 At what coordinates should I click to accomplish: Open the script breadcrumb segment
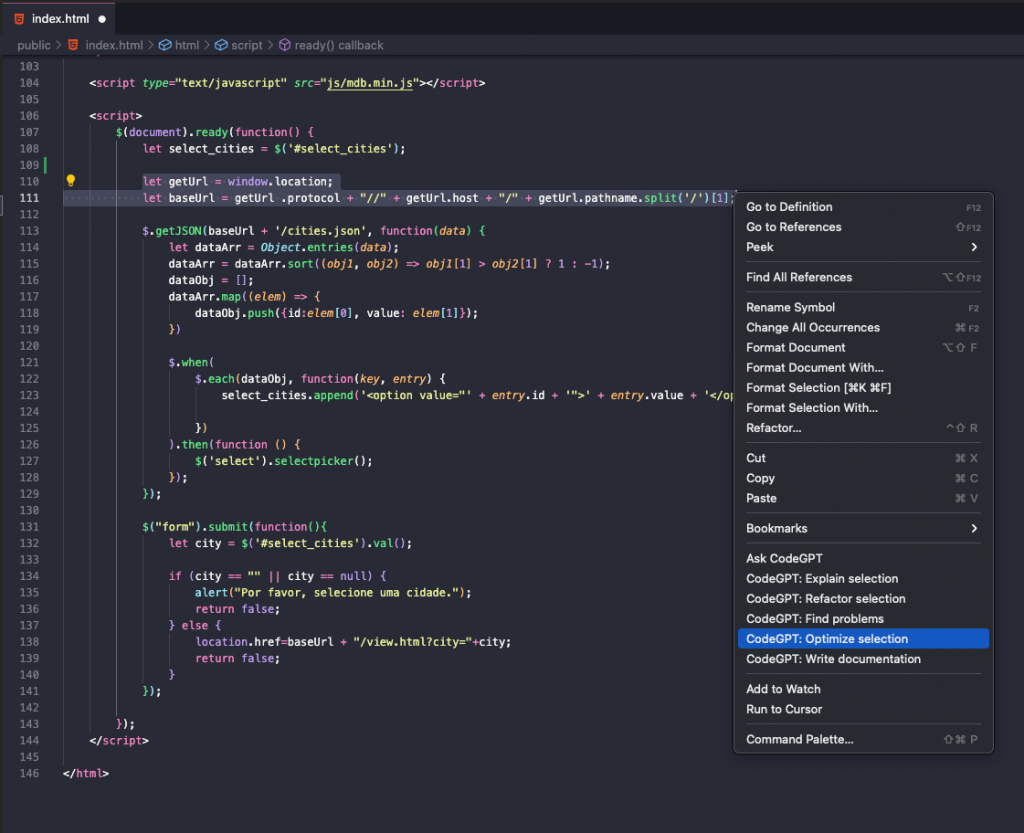247,45
